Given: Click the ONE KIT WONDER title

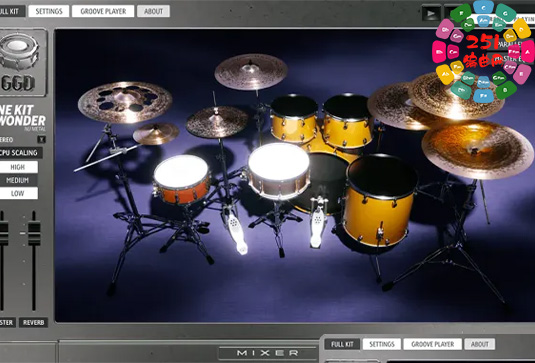Looking at the screenshot, I should [x=23, y=115].
